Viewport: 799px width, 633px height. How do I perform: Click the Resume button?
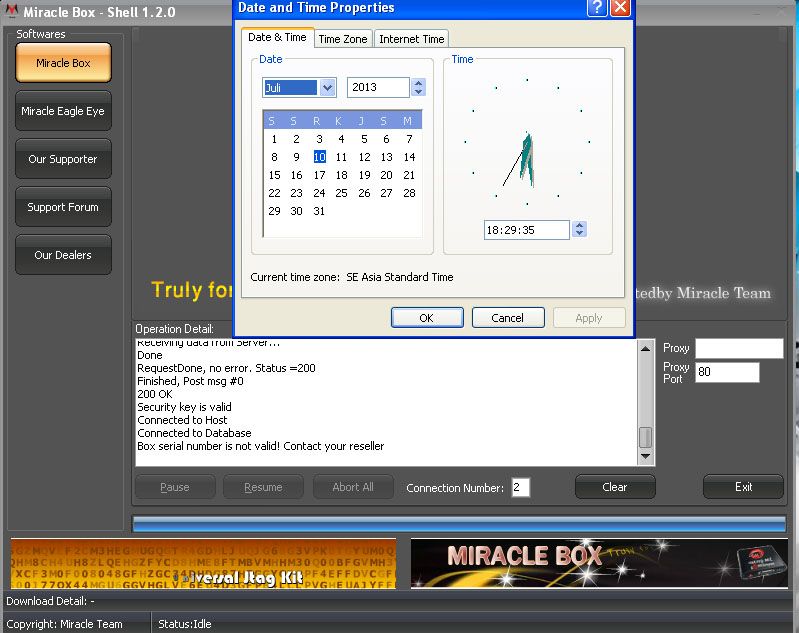263,487
